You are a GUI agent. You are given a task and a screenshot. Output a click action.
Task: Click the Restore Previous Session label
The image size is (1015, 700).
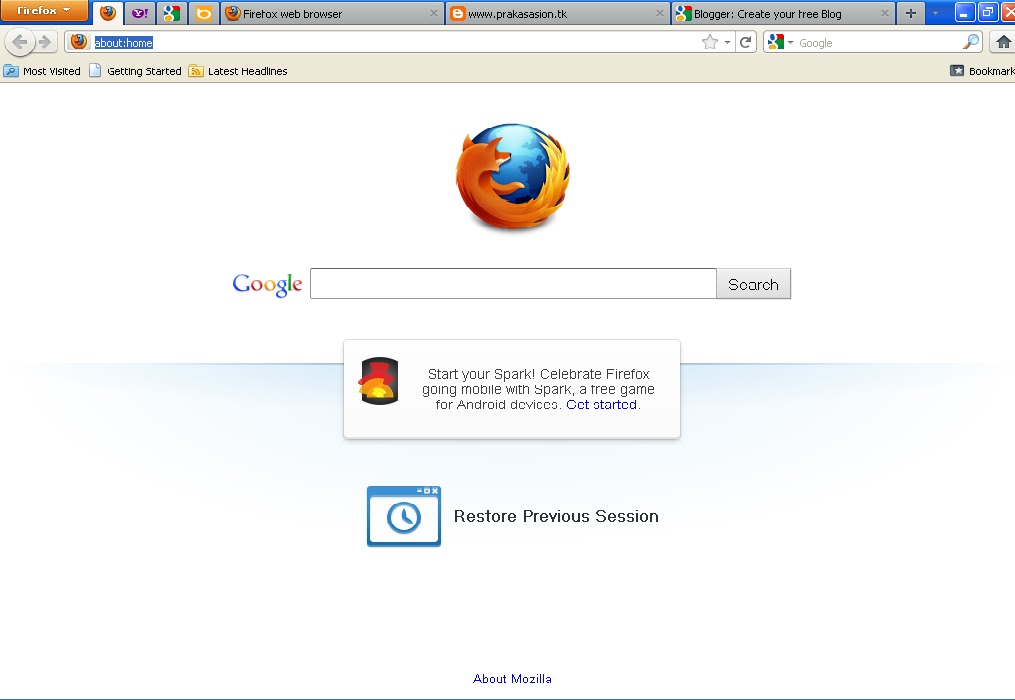pyautogui.click(x=556, y=516)
